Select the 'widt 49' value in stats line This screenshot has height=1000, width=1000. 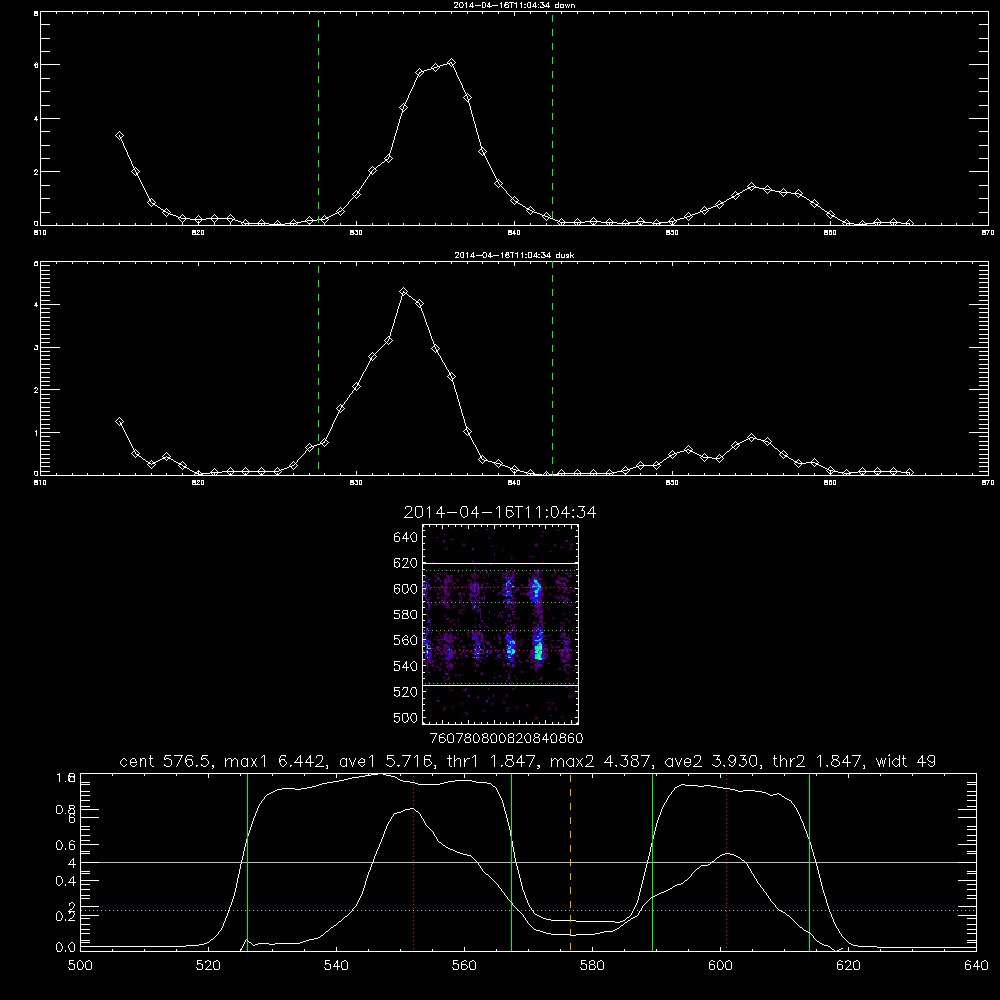tap(906, 761)
